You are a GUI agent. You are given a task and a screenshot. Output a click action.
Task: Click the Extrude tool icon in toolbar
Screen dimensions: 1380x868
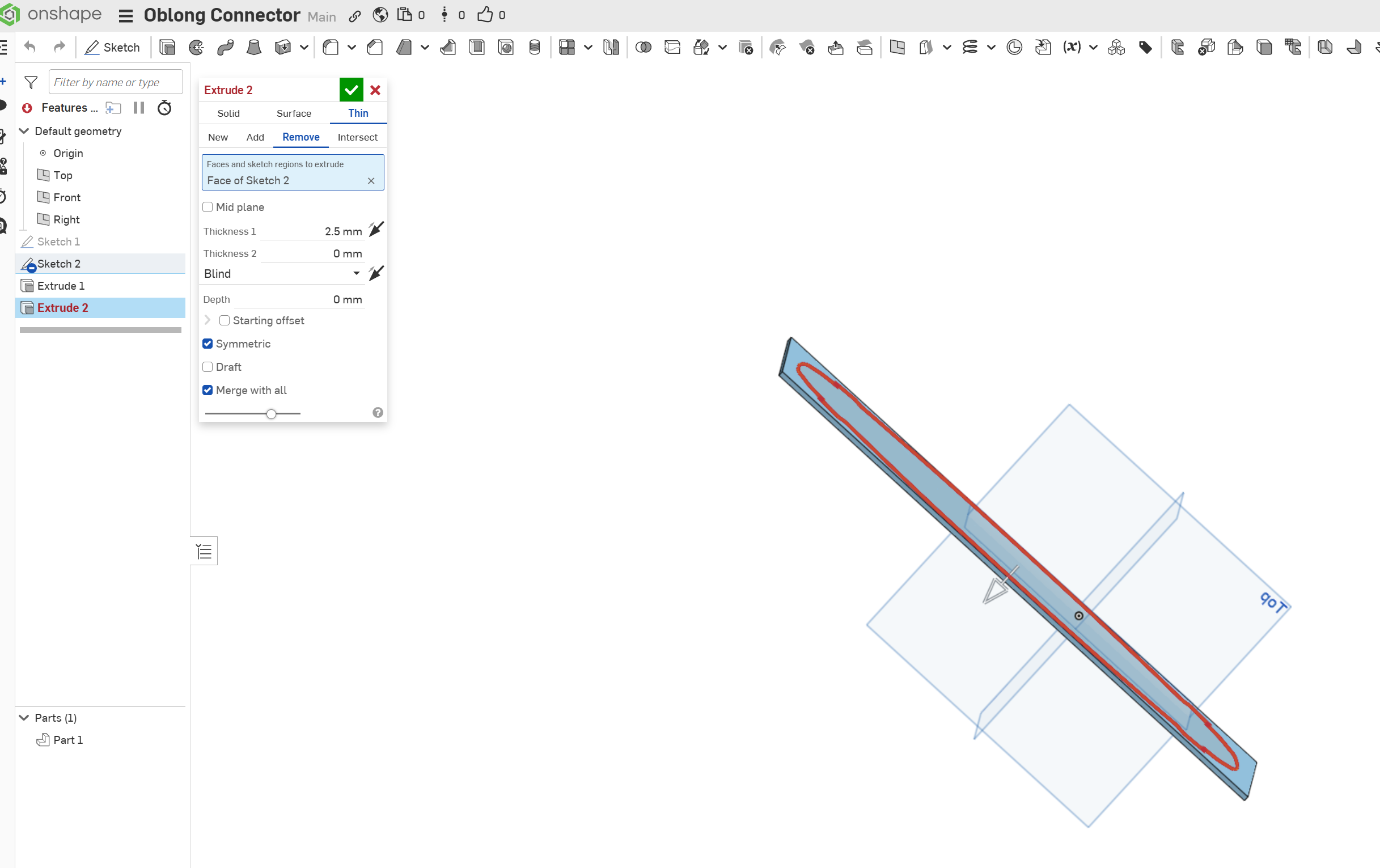(x=167, y=47)
